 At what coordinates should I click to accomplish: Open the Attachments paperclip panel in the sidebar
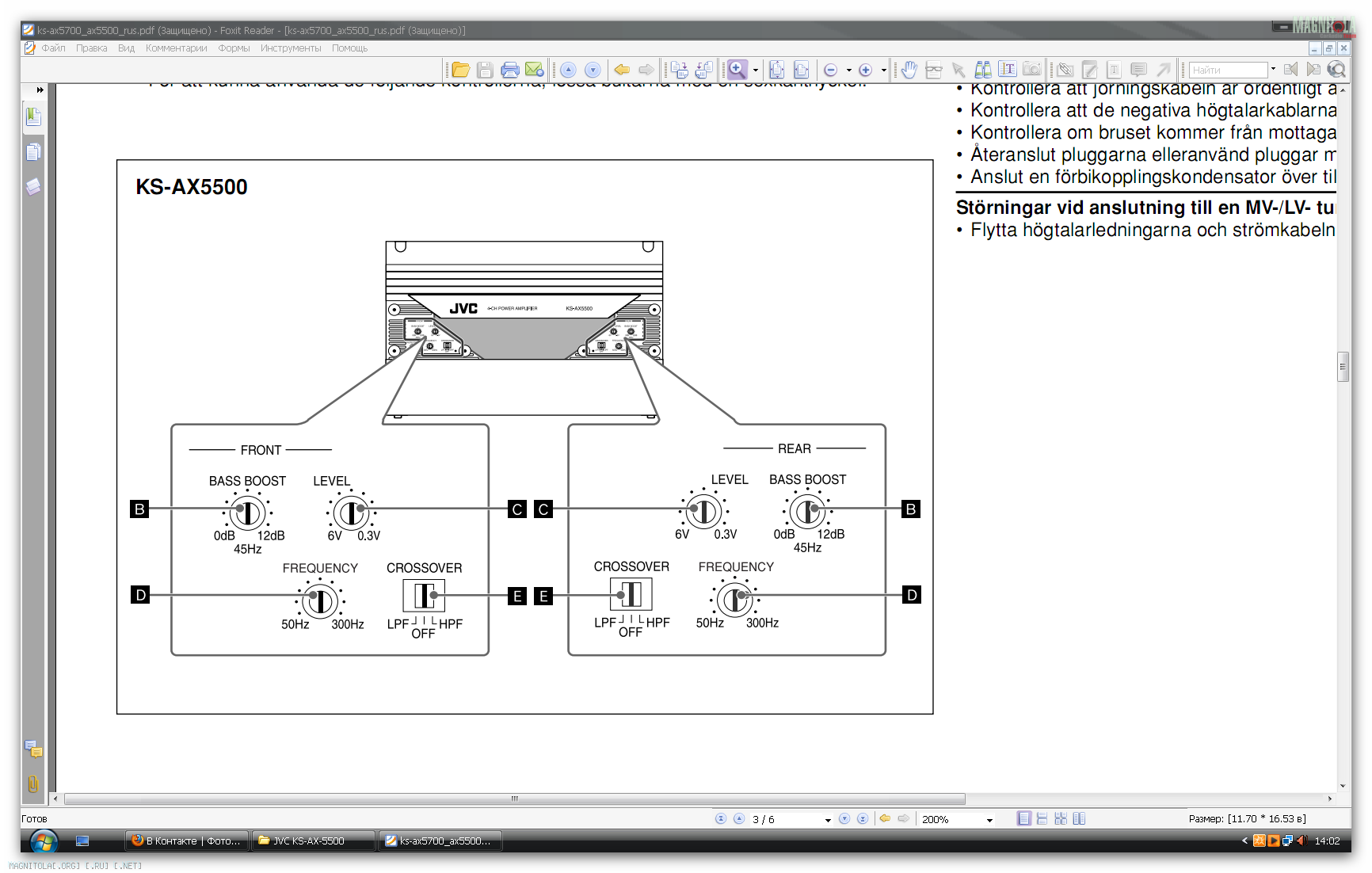click(33, 783)
